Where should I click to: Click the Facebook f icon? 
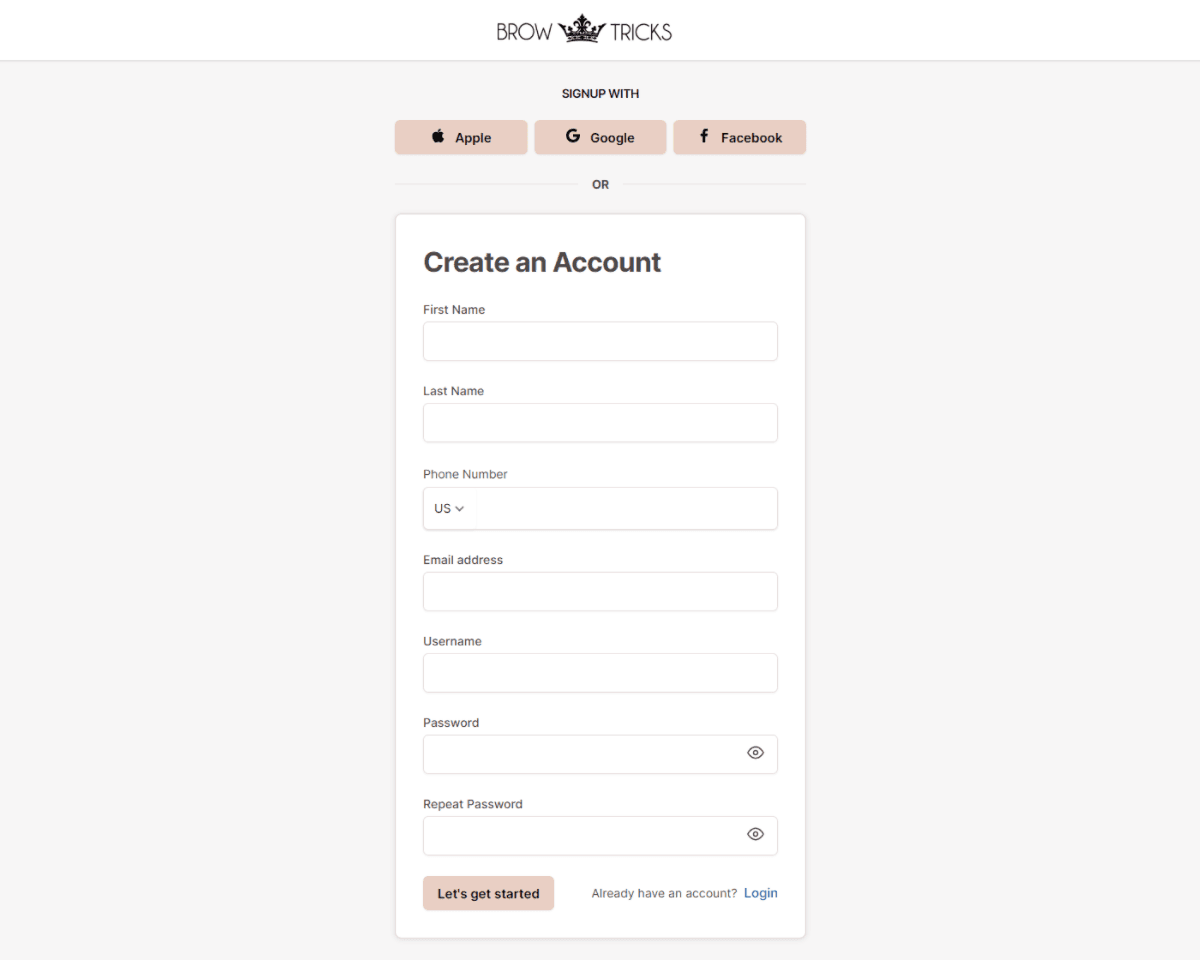coord(704,136)
